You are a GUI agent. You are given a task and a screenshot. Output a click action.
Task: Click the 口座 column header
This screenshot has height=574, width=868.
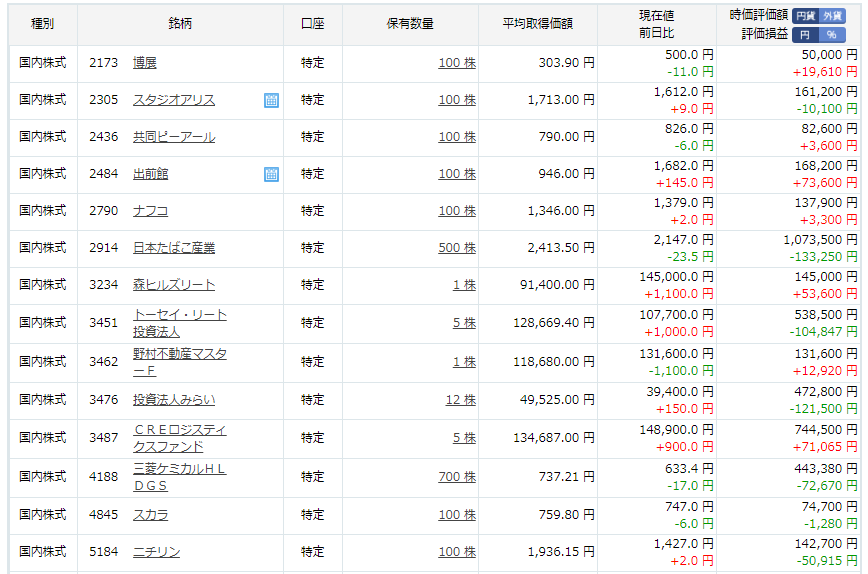tap(313, 24)
